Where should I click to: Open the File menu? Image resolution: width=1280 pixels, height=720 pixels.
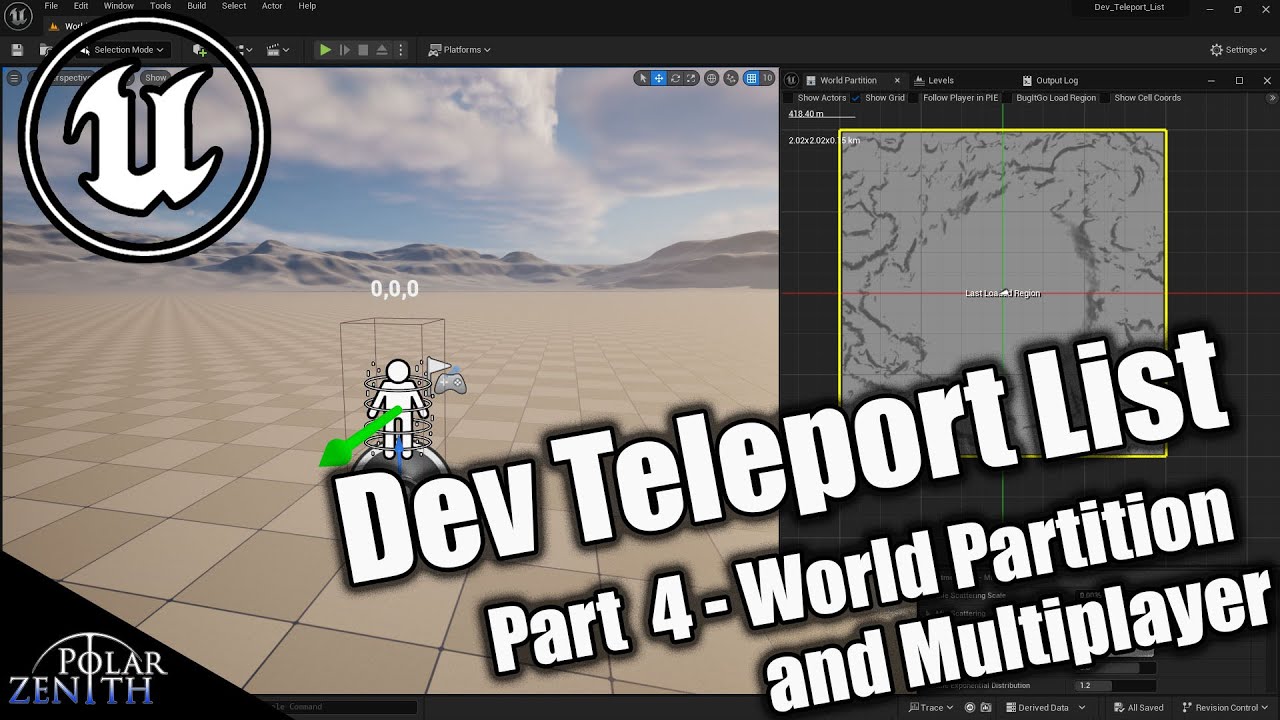(51, 6)
